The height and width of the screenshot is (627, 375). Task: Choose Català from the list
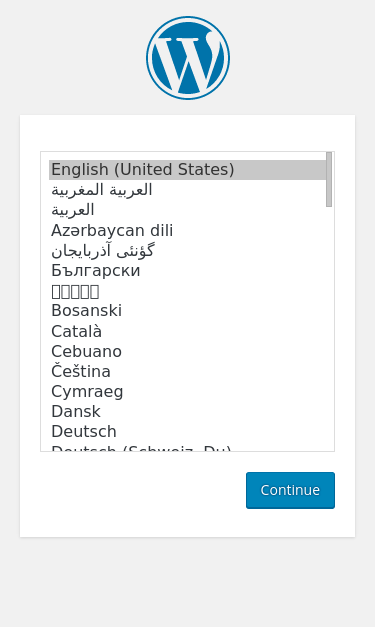click(188, 331)
